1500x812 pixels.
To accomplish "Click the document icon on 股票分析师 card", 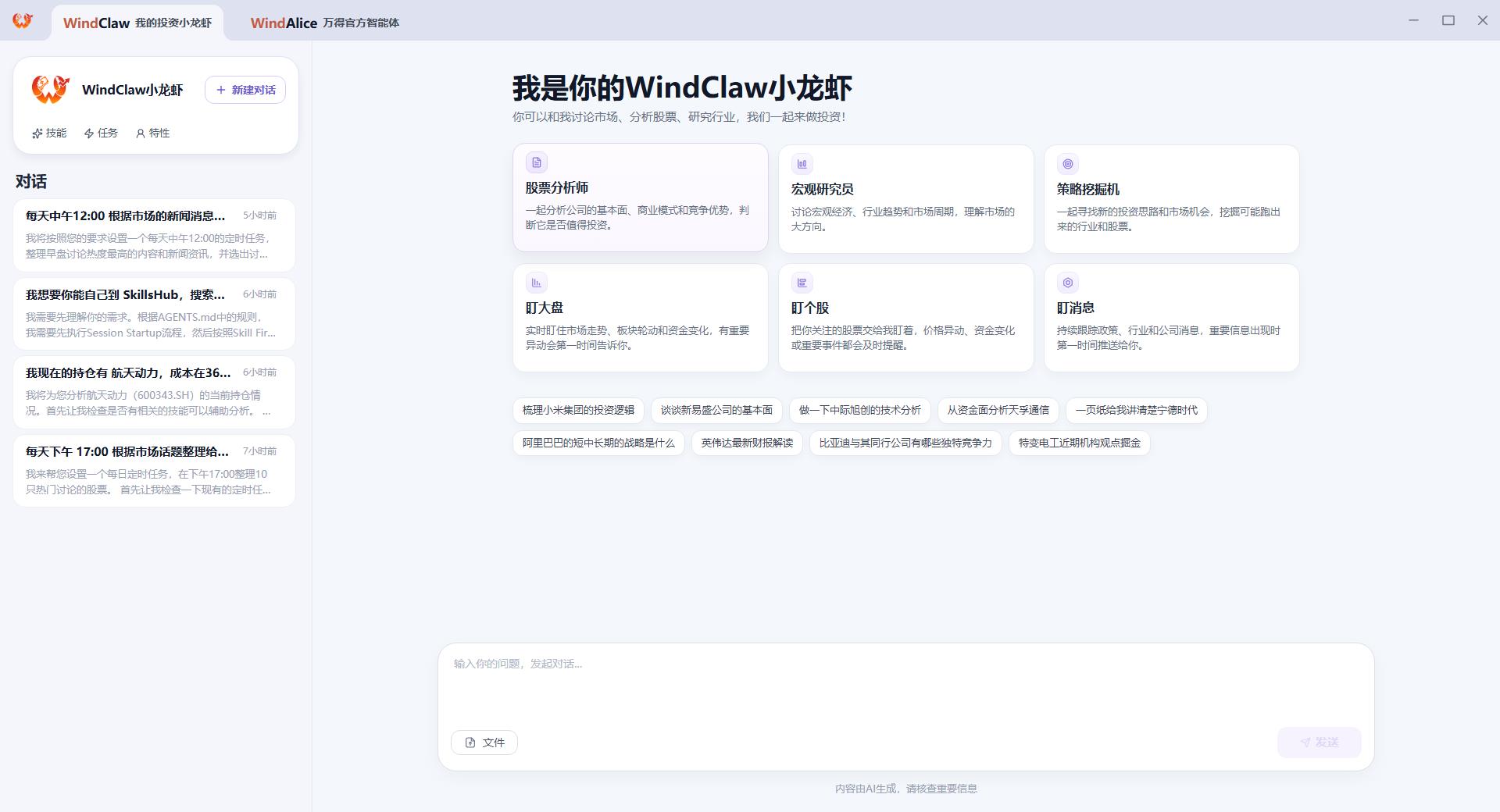I will pos(537,162).
